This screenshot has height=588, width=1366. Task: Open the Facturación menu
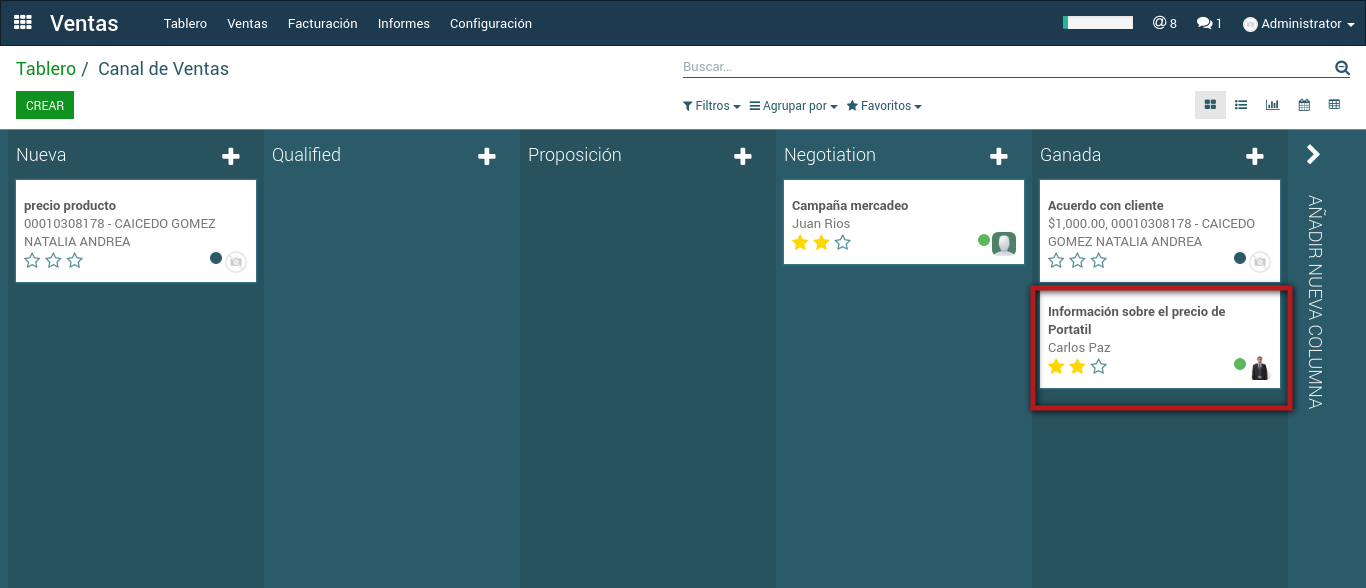pos(322,24)
